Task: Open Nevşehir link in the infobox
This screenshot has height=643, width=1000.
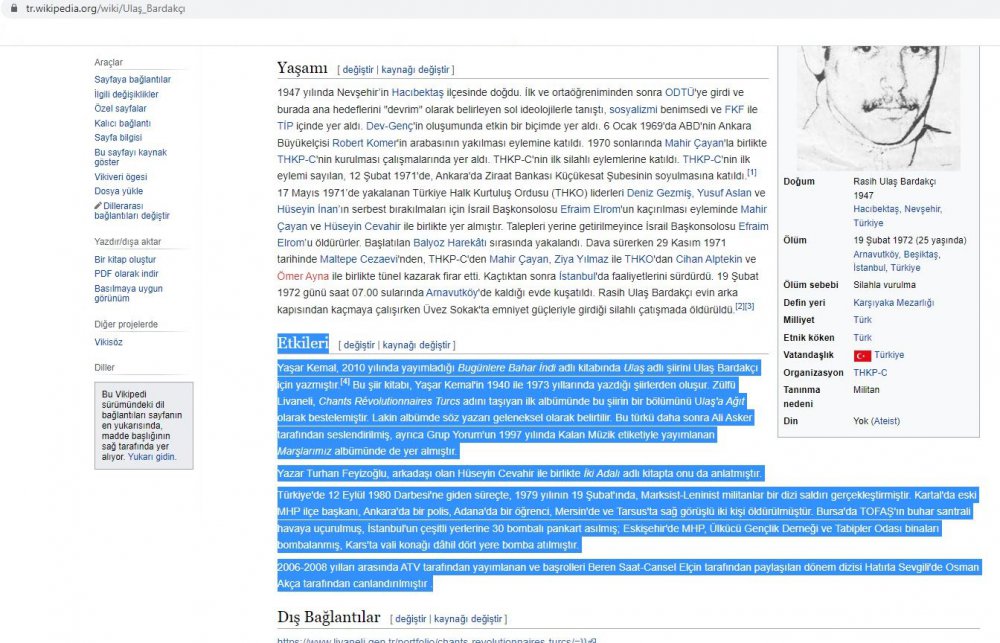Action: click(922, 209)
